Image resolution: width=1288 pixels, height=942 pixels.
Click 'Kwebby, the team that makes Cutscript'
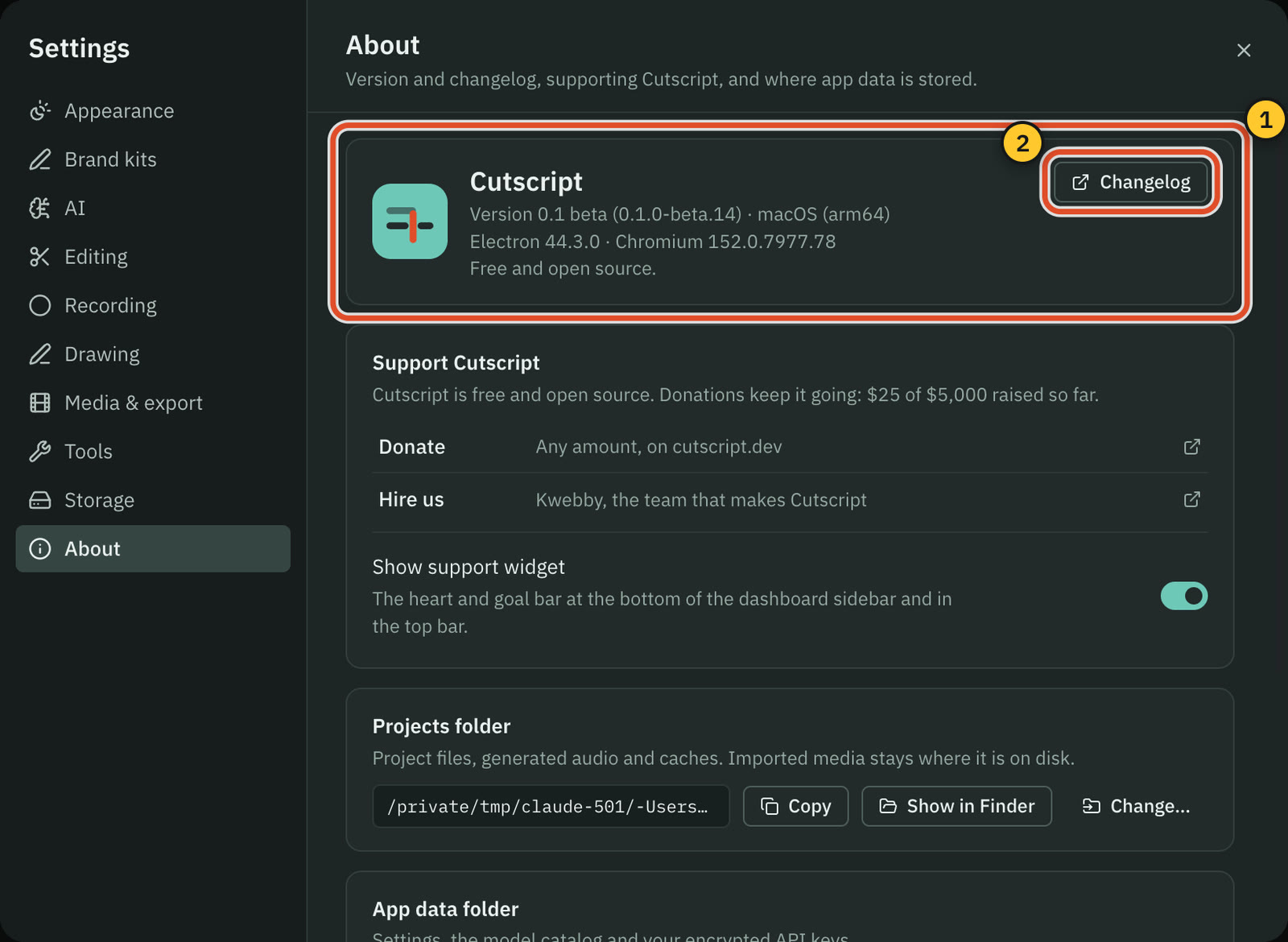[x=701, y=500]
